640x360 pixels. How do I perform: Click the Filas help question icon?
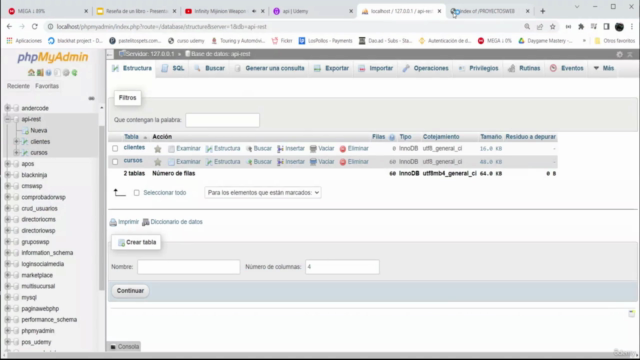pos(392,137)
